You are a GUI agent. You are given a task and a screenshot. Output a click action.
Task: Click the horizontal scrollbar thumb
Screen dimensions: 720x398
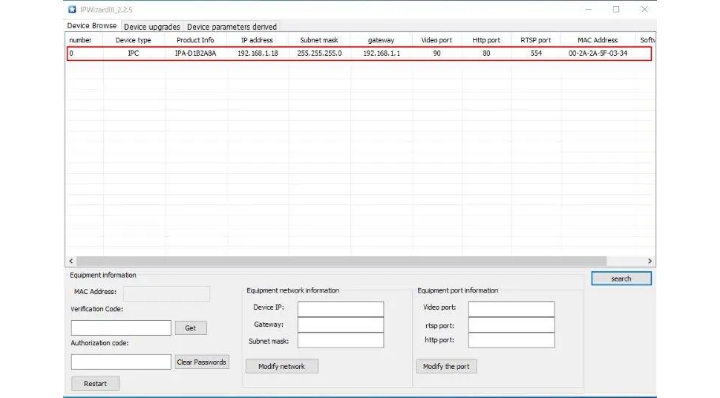pyautogui.click(x=341, y=261)
